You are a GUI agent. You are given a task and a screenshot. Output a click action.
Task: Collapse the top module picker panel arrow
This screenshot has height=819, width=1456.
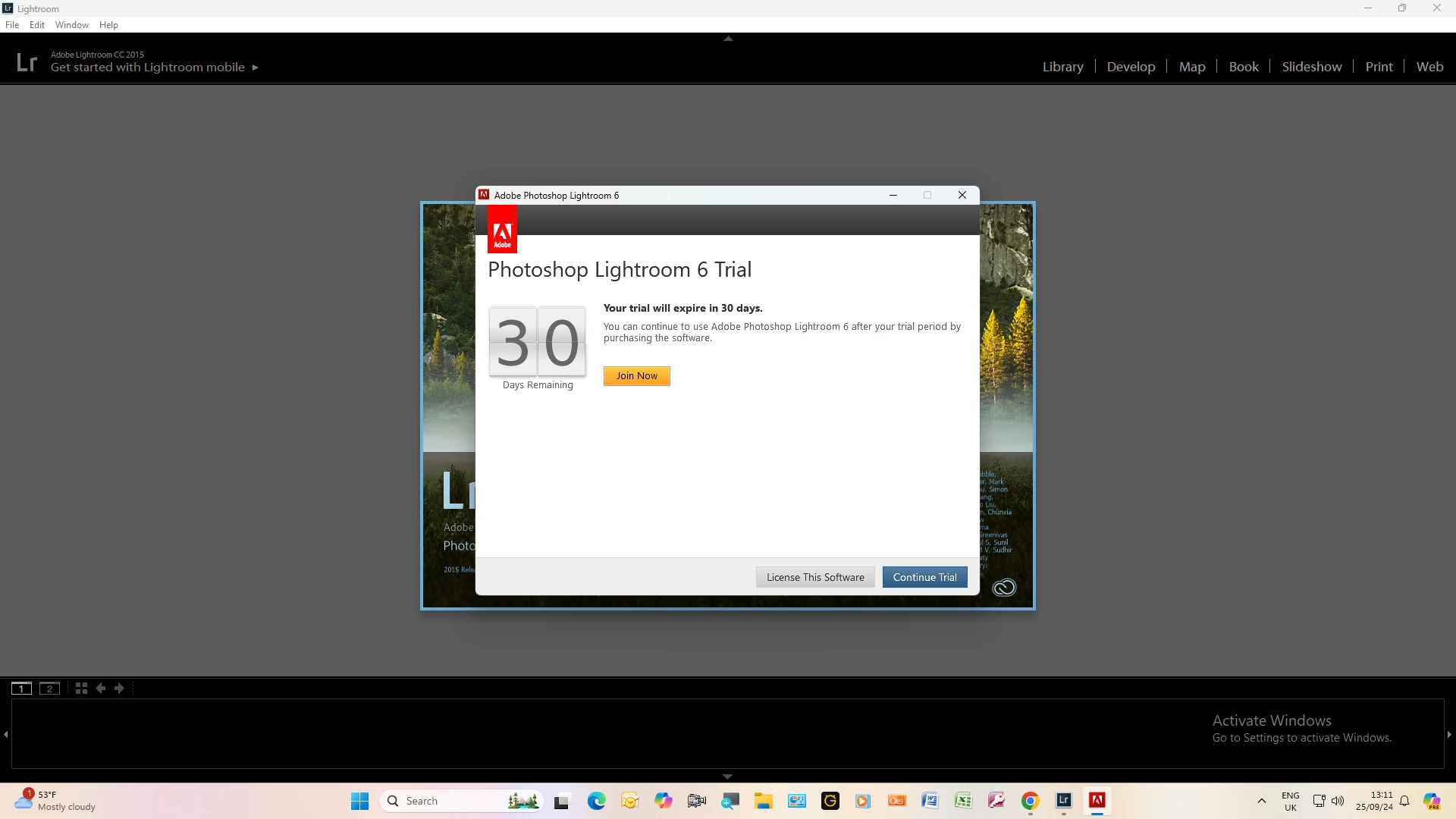click(x=728, y=39)
